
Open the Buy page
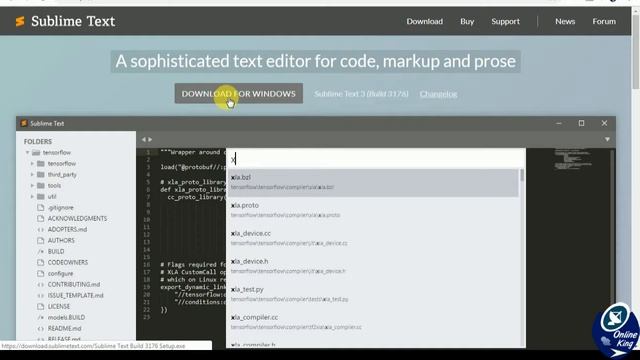(x=467, y=21)
